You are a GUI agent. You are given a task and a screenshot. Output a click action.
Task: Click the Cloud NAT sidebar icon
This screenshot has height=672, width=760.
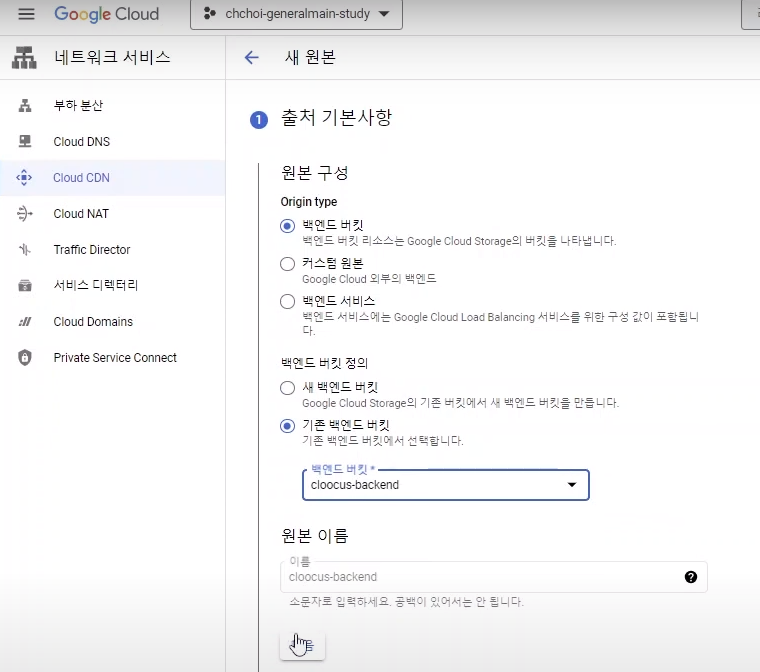24,213
